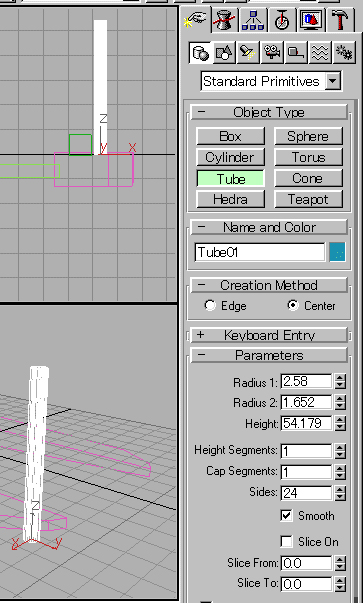363x603 pixels.
Task: Click the Hedra primitive button
Action: coord(230,199)
